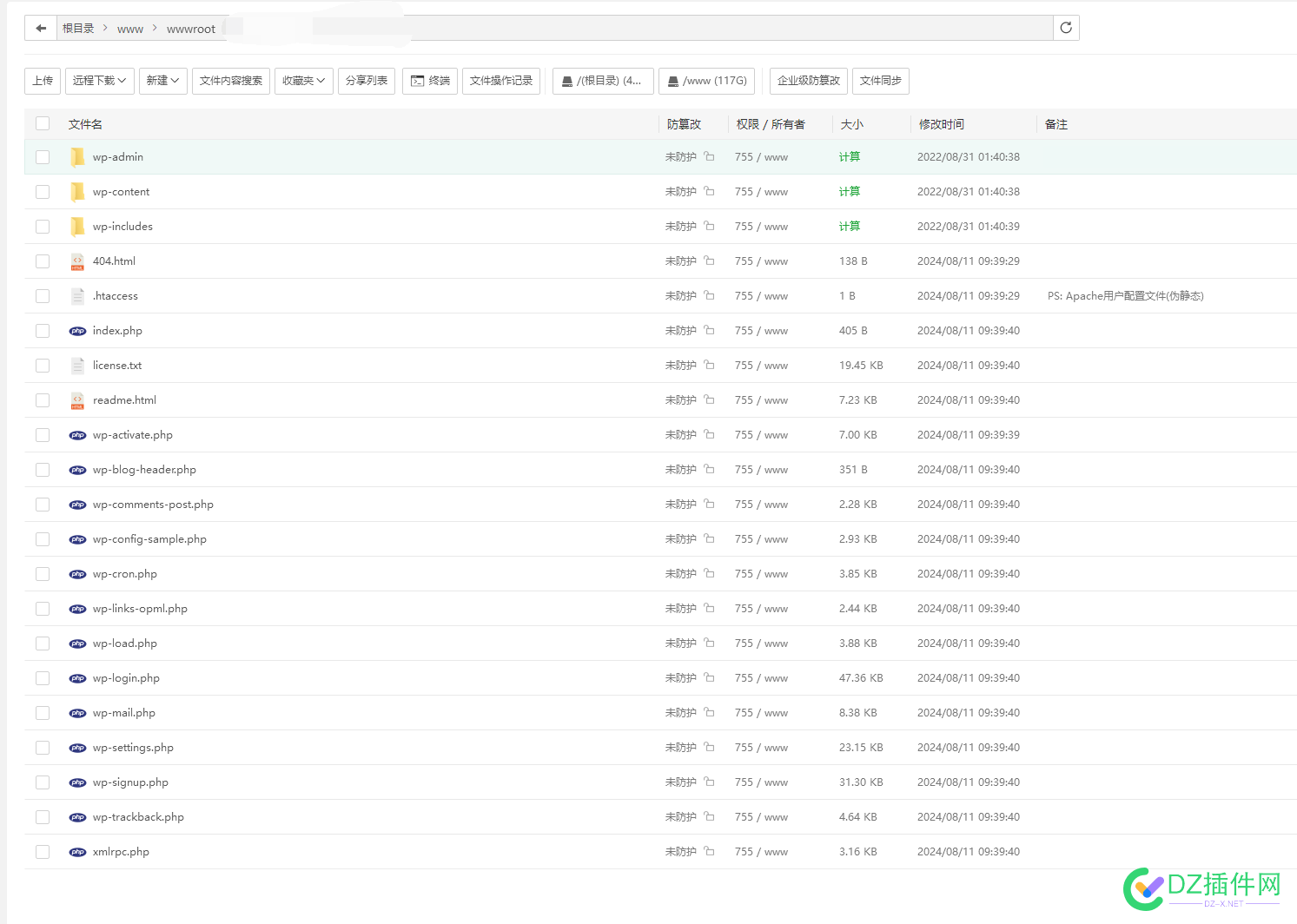
Task: Open the wp-content folder icon
Action: coord(77,191)
